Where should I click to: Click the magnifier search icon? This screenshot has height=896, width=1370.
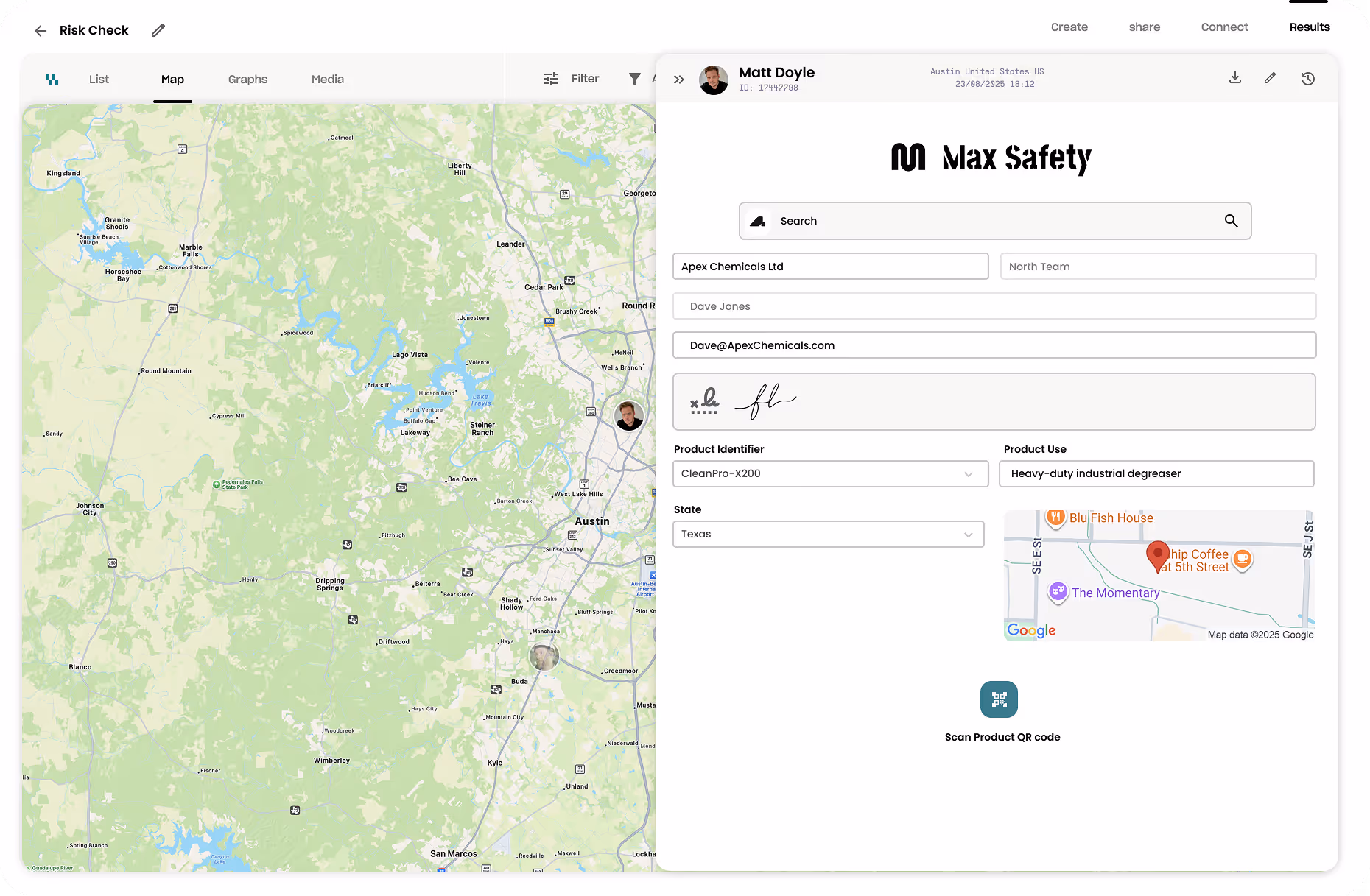[x=1231, y=221]
